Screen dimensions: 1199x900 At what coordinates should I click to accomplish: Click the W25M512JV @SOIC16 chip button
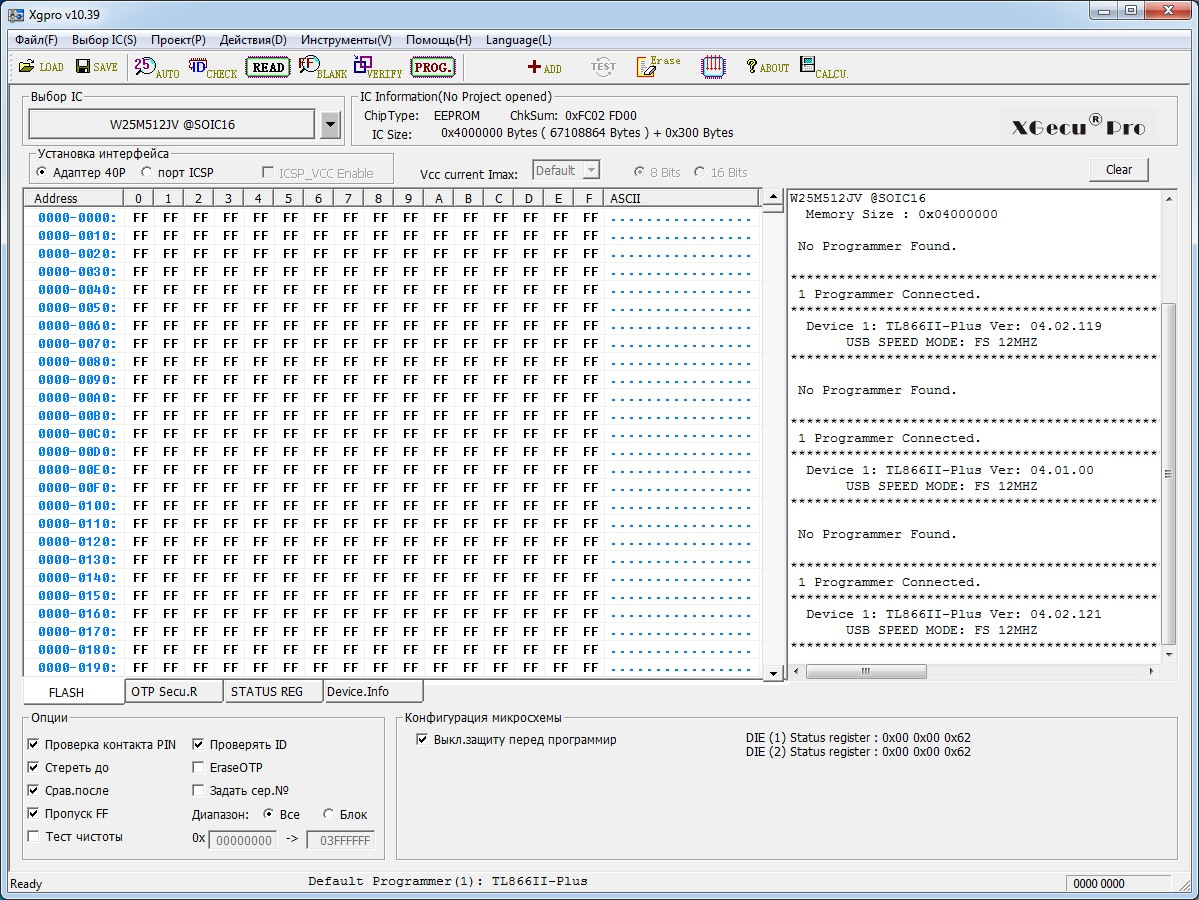coord(172,125)
